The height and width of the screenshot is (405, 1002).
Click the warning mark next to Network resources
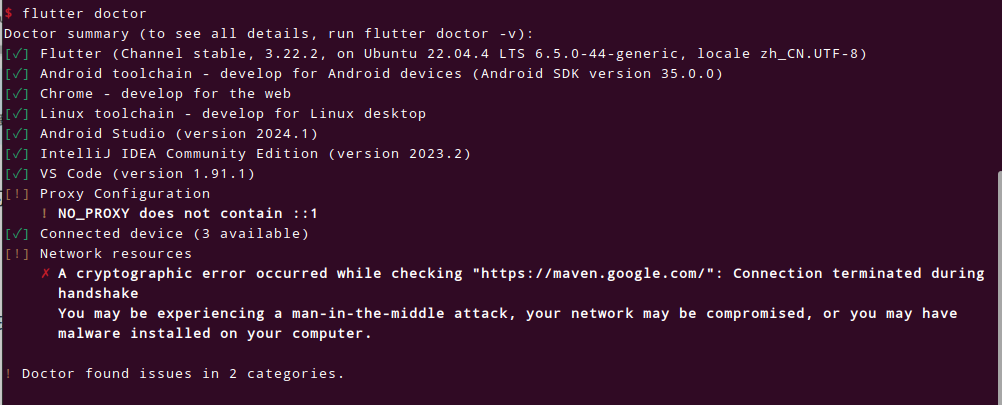coord(17,254)
